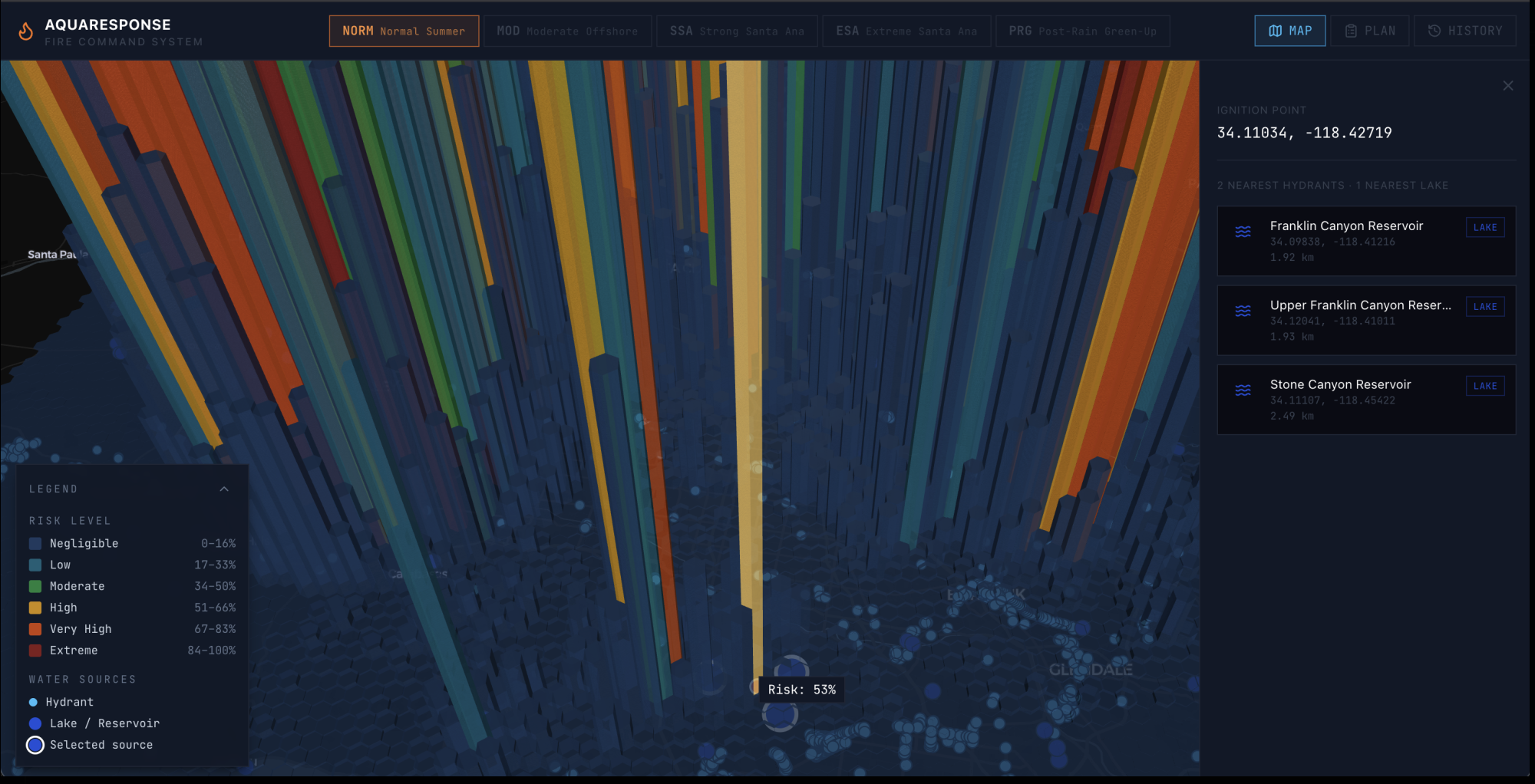
Task: Click the clipboard icon in PLAN button
Action: point(1352,31)
